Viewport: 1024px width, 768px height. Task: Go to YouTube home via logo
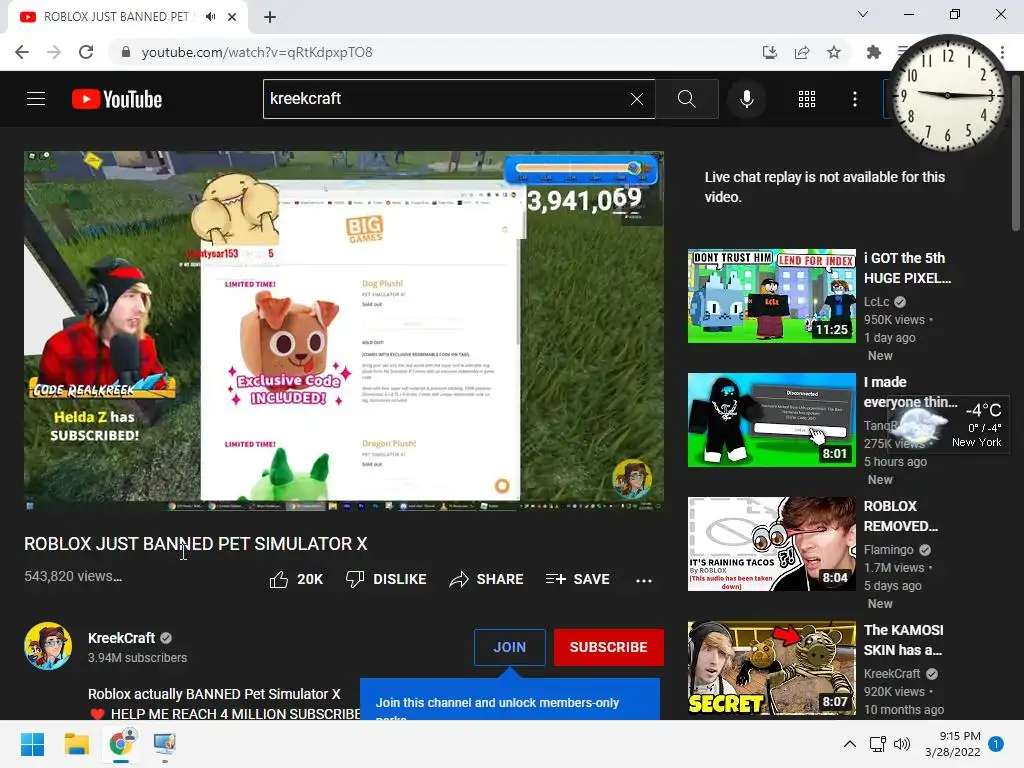[117, 99]
